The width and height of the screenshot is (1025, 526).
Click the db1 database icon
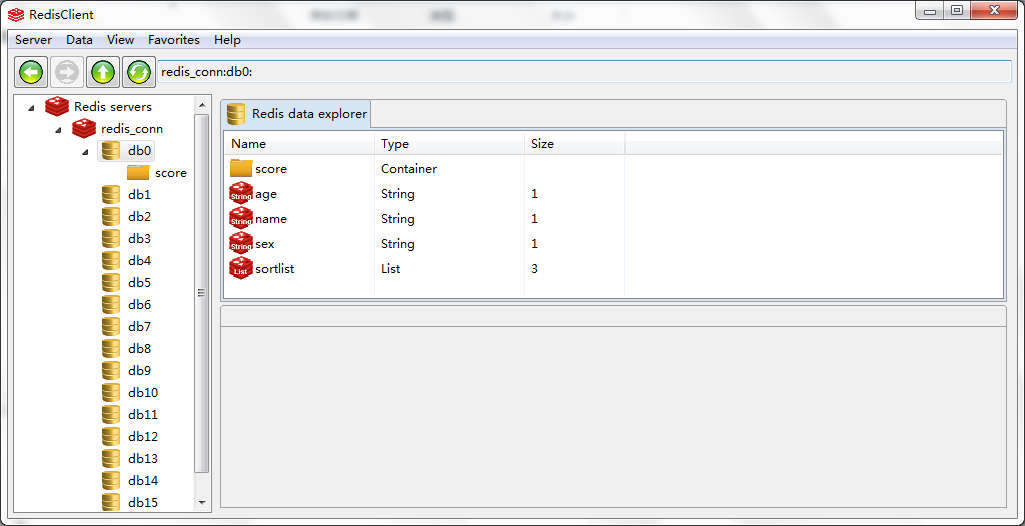point(111,195)
